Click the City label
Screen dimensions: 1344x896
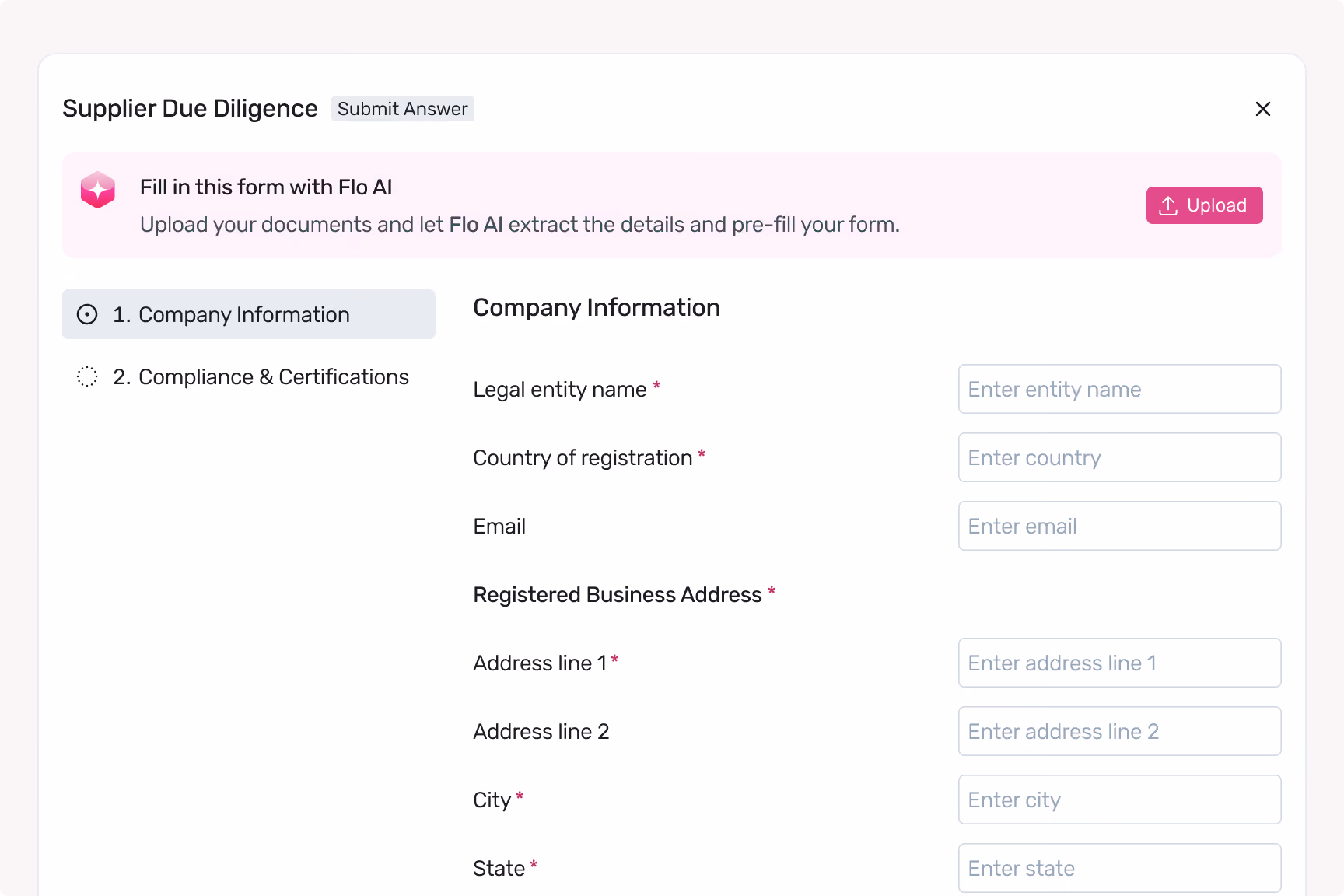(492, 800)
